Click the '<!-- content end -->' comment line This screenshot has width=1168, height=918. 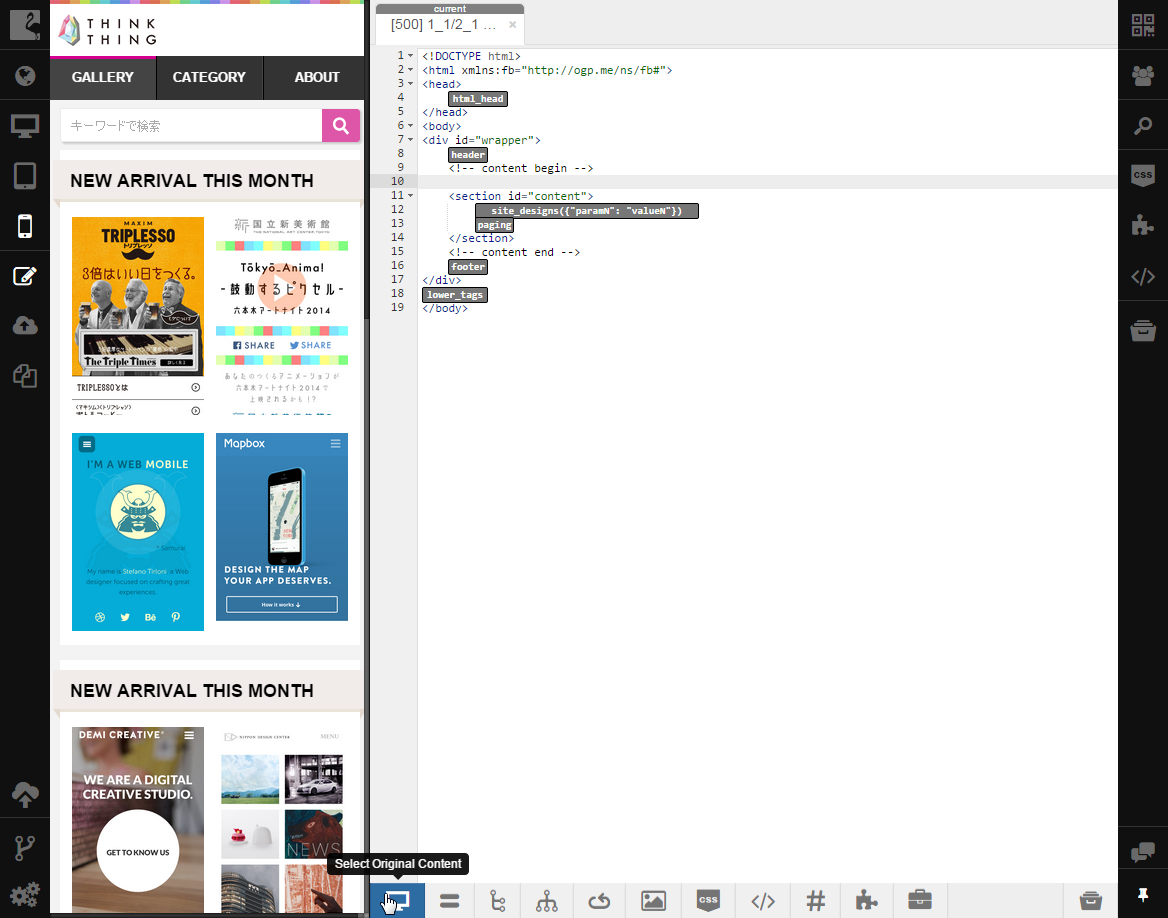tap(514, 253)
